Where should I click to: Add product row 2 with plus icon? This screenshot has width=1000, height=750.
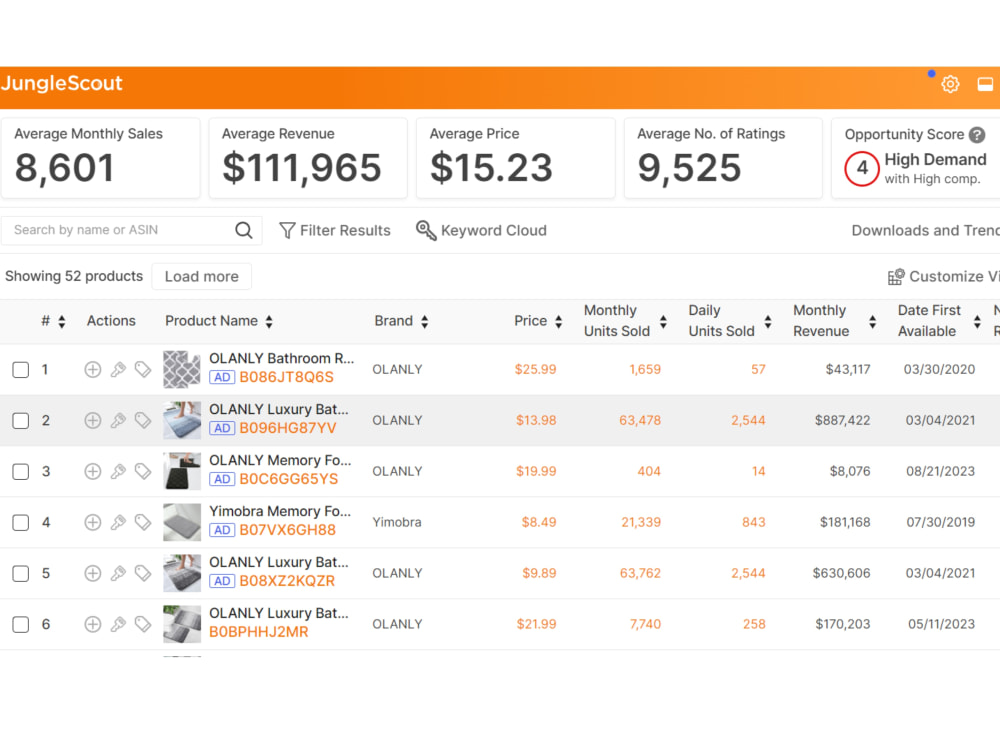click(92, 420)
